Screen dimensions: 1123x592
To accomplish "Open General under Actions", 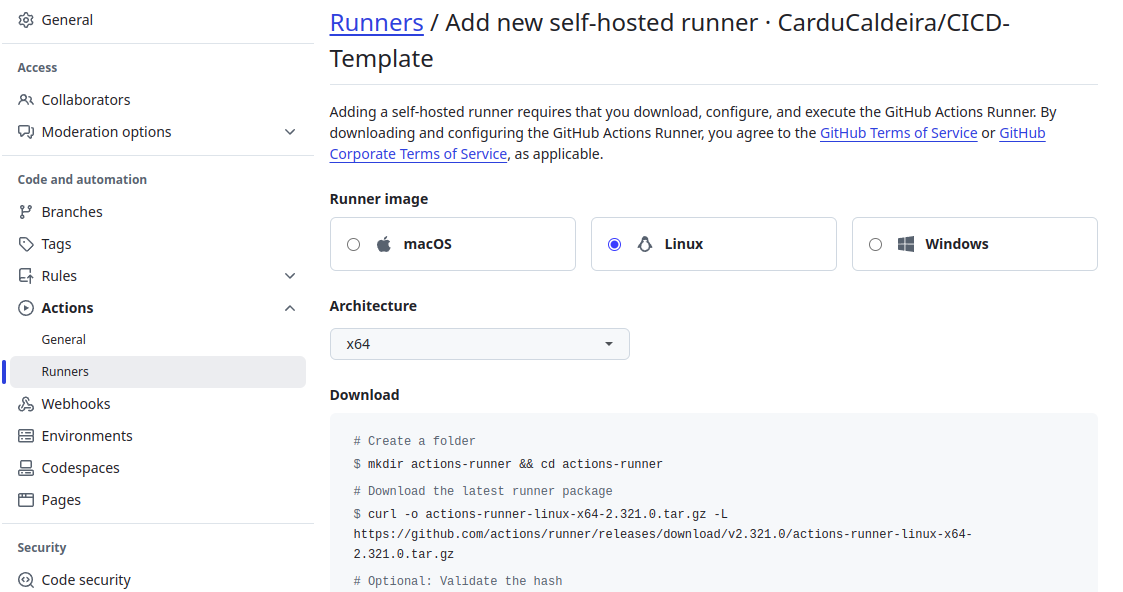I will pos(158,339).
